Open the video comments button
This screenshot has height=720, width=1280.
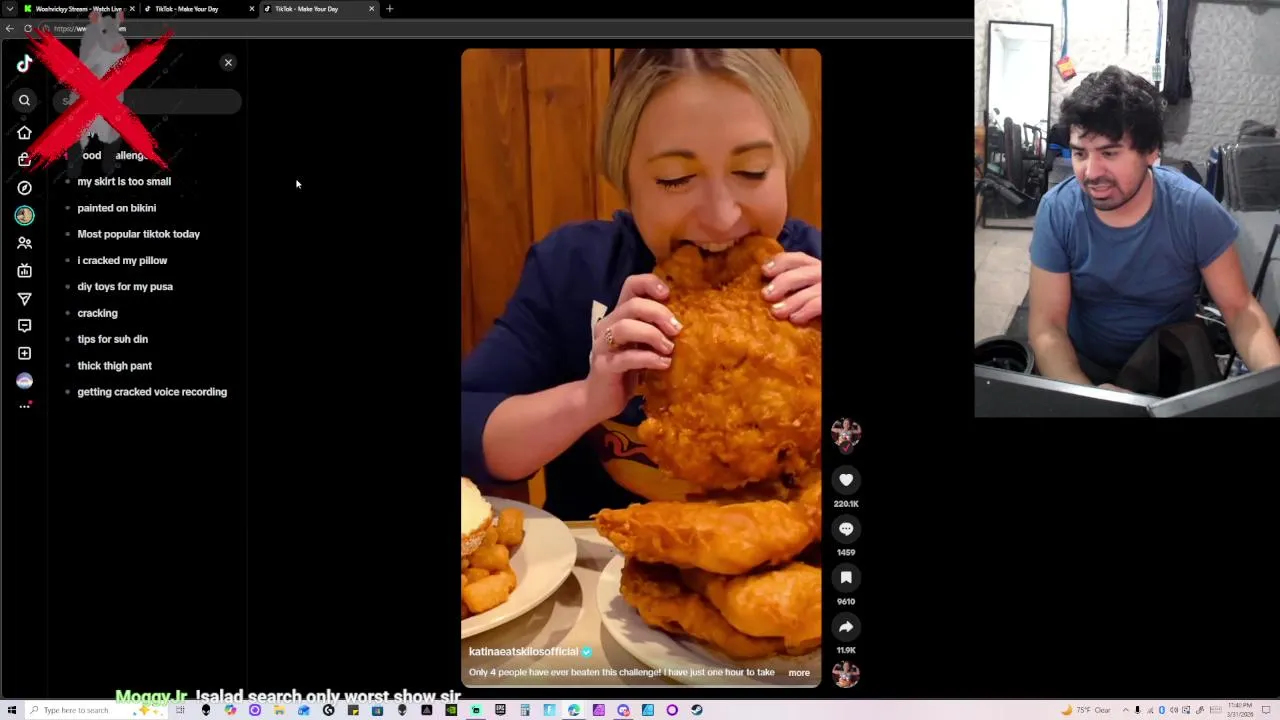coord(846,529)
